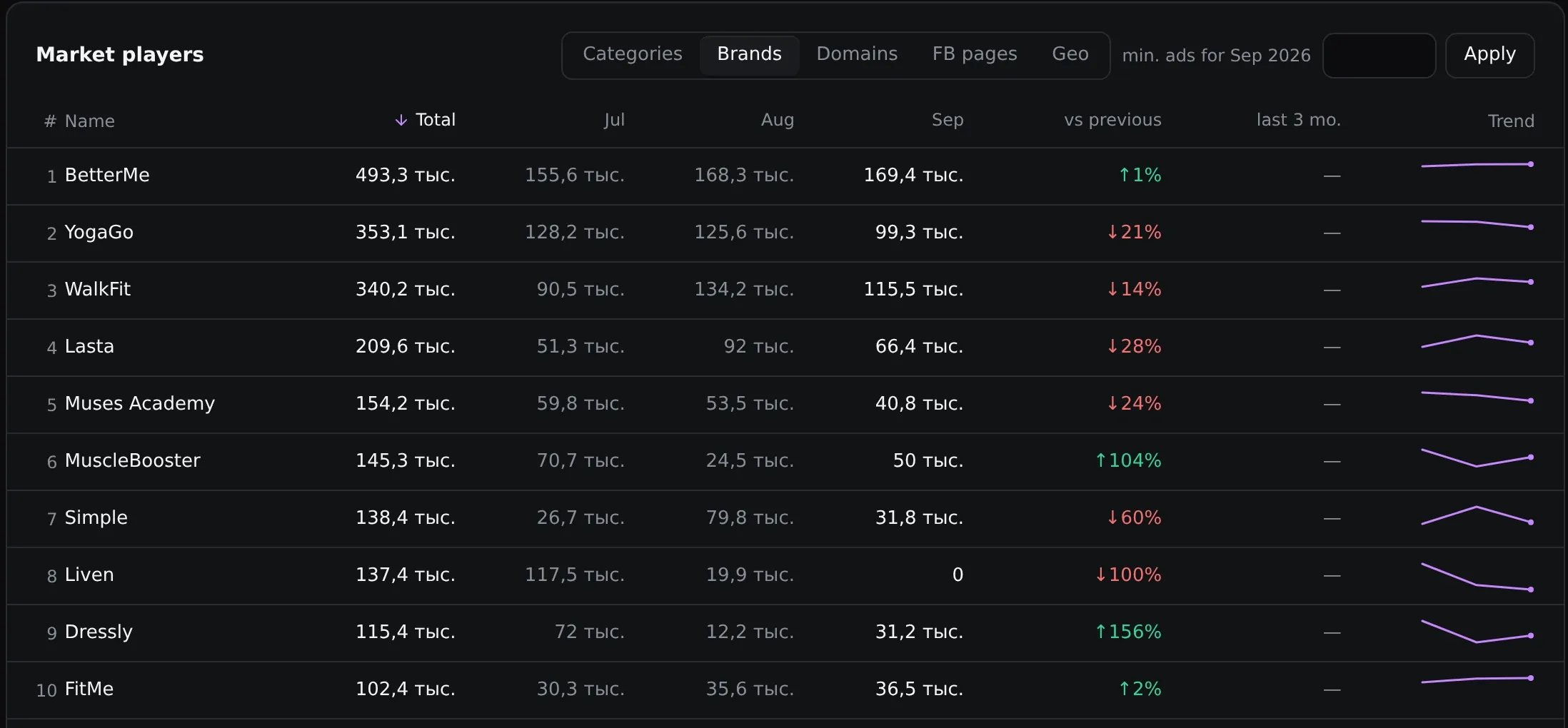Click WalkFit's Sep value 115,5 тыс.
This screenshot has height=728, width=1568.
click(914, 289)
